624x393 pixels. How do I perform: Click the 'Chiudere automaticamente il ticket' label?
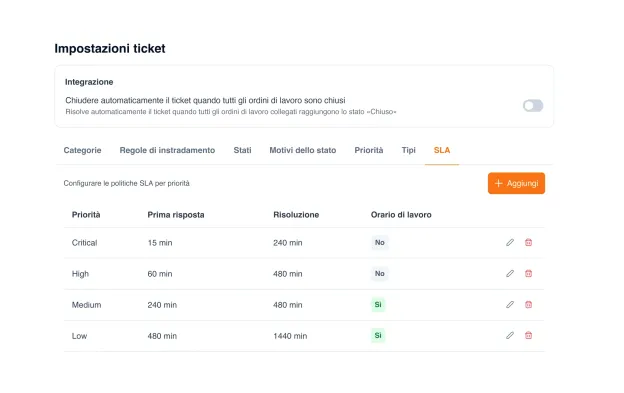point(205,100)
